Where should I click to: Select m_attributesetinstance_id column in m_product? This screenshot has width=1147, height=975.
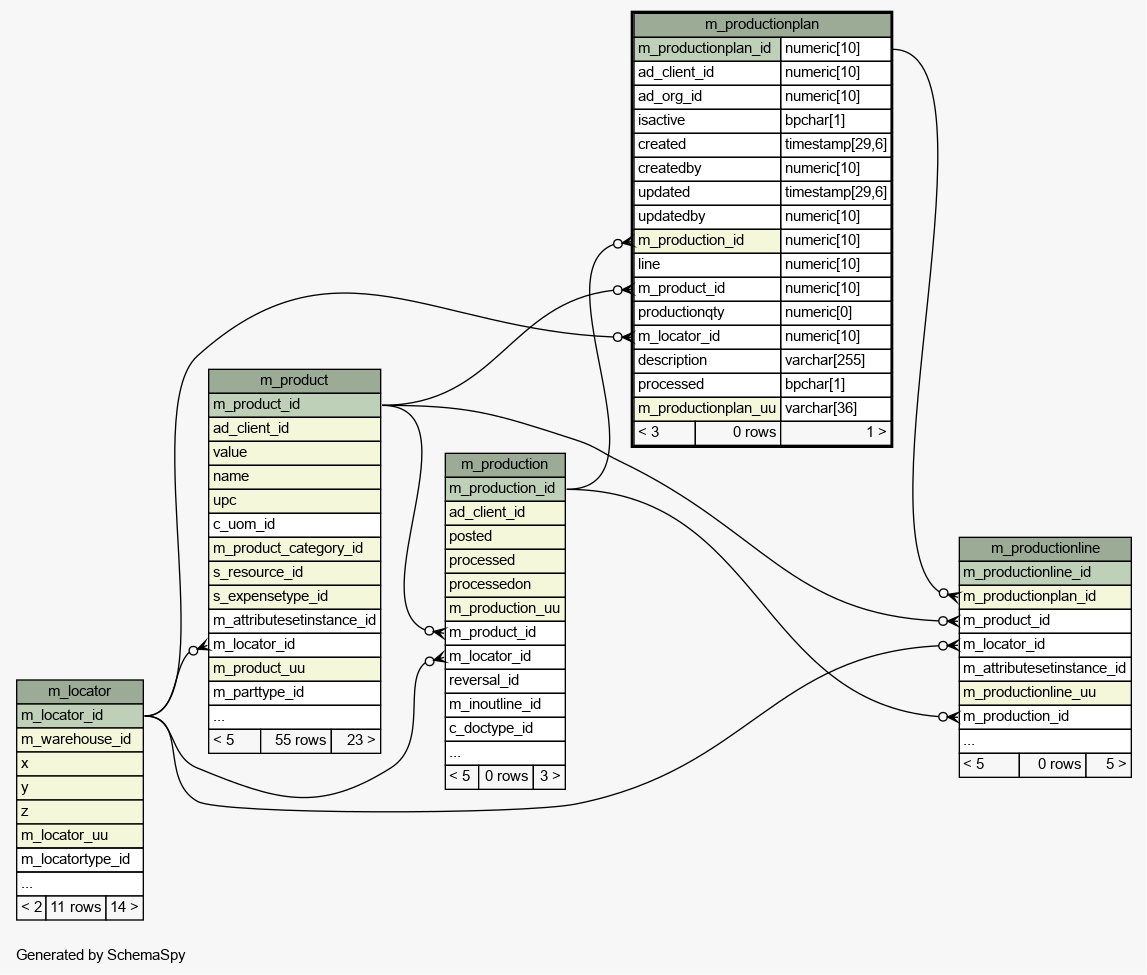(294, 621)
